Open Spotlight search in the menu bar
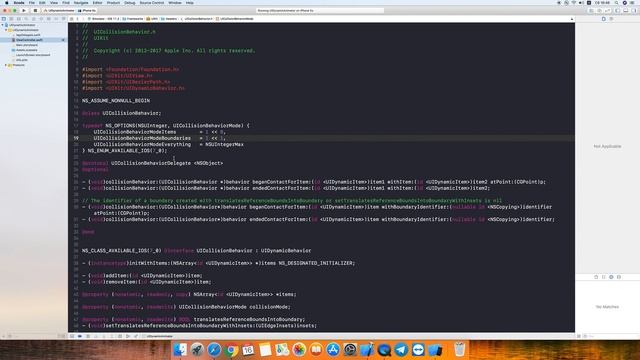The image size is (640, 360). click(616, 3)
